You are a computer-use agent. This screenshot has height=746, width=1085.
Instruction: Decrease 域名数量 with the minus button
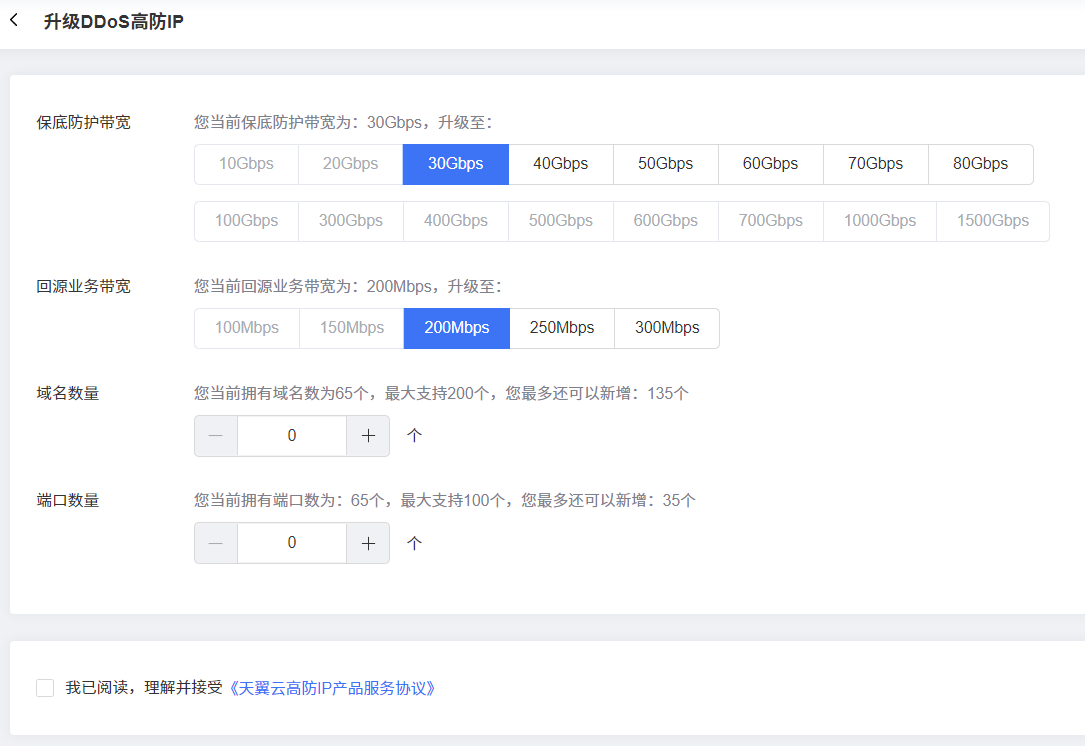(x=216, y=436)
